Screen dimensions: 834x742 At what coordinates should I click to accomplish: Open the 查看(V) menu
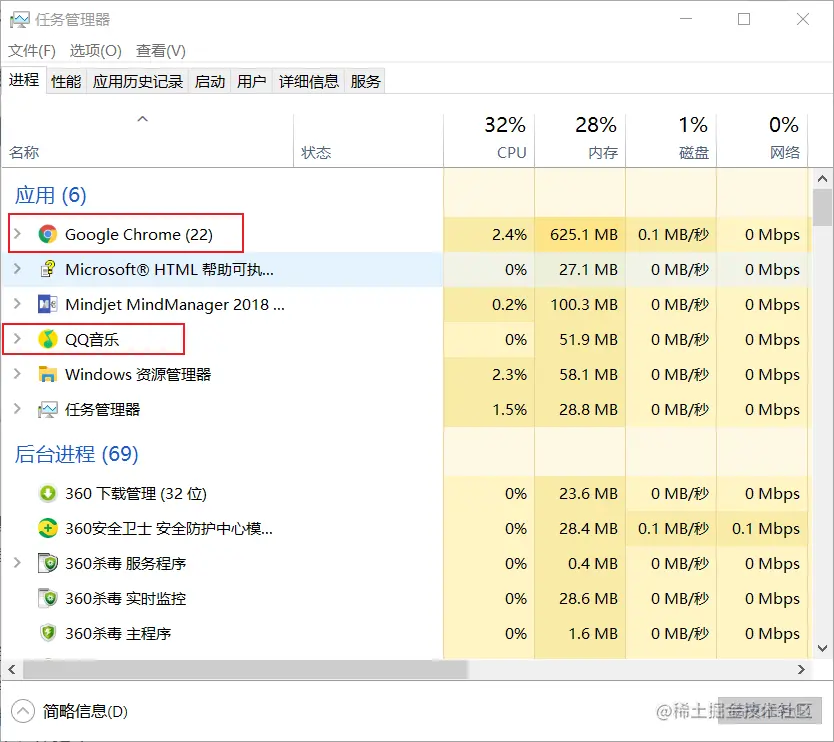(161, 51)
